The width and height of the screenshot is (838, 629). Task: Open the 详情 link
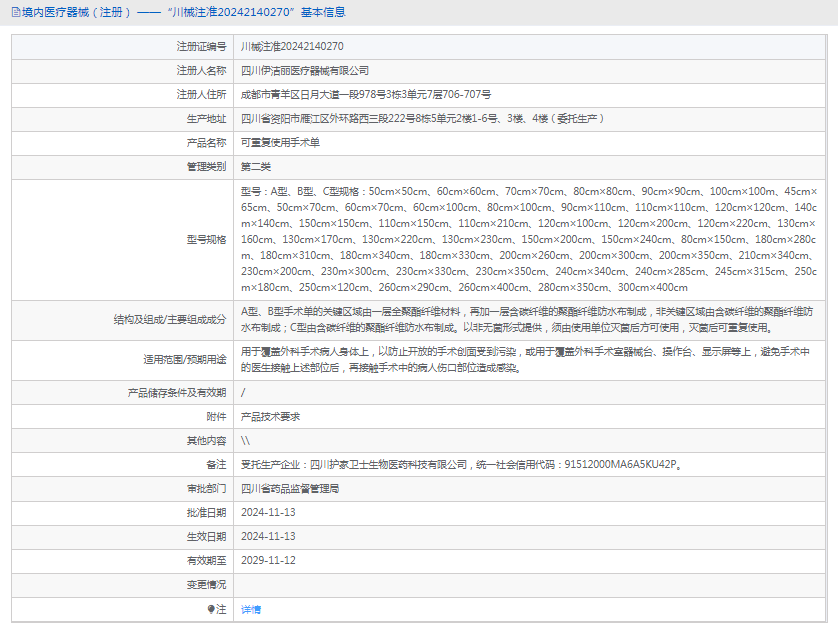pos(251,609)
